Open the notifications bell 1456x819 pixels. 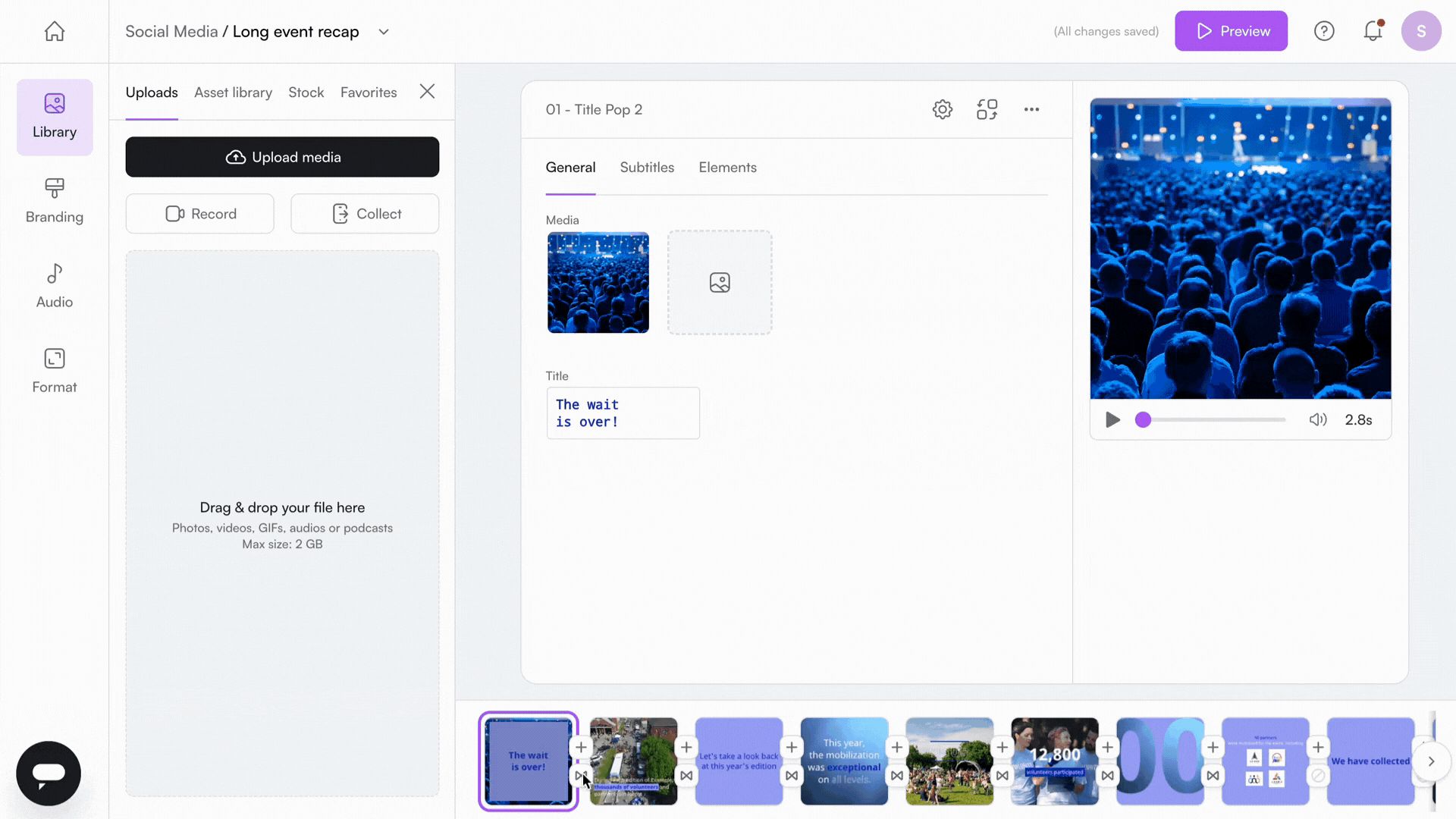[1373, 31]
